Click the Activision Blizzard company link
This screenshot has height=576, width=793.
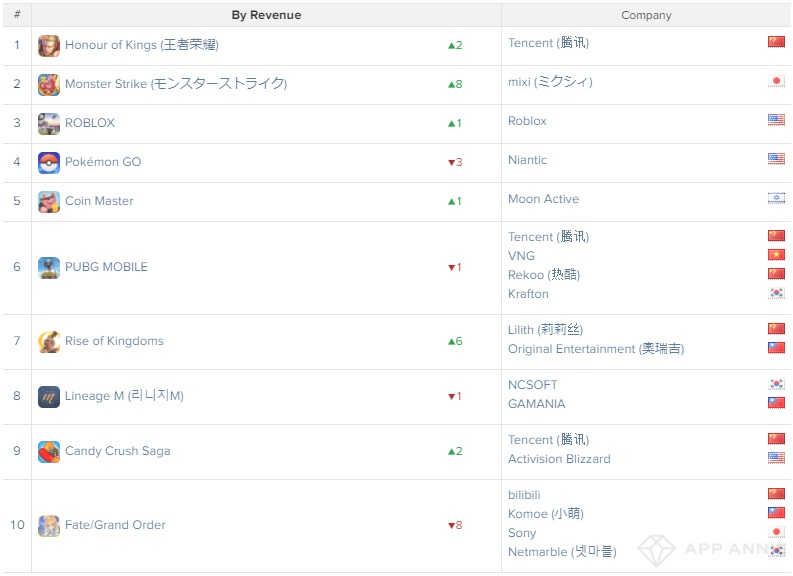(x=559, y=459)
